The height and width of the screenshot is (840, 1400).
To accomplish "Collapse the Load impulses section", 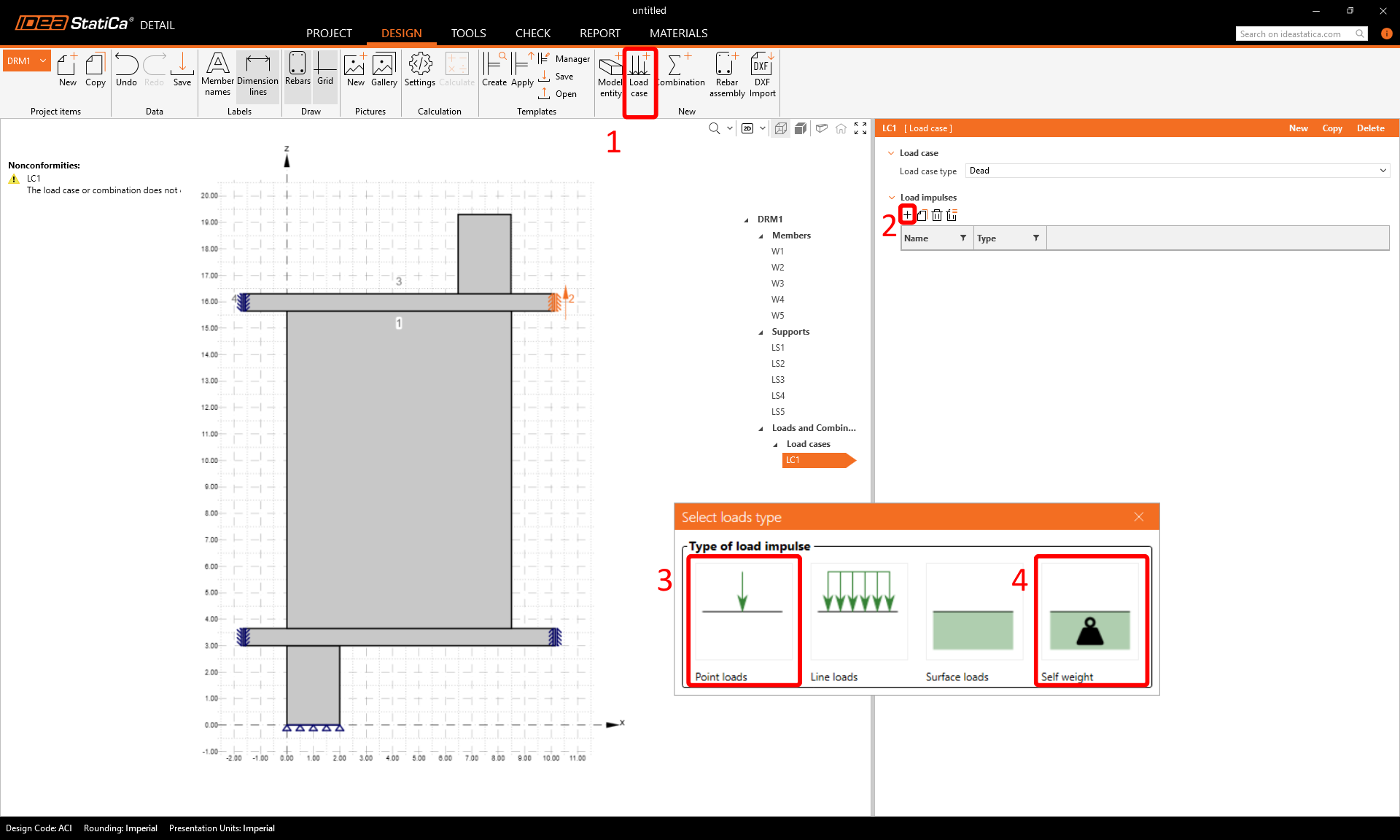I will pos(891,198).
